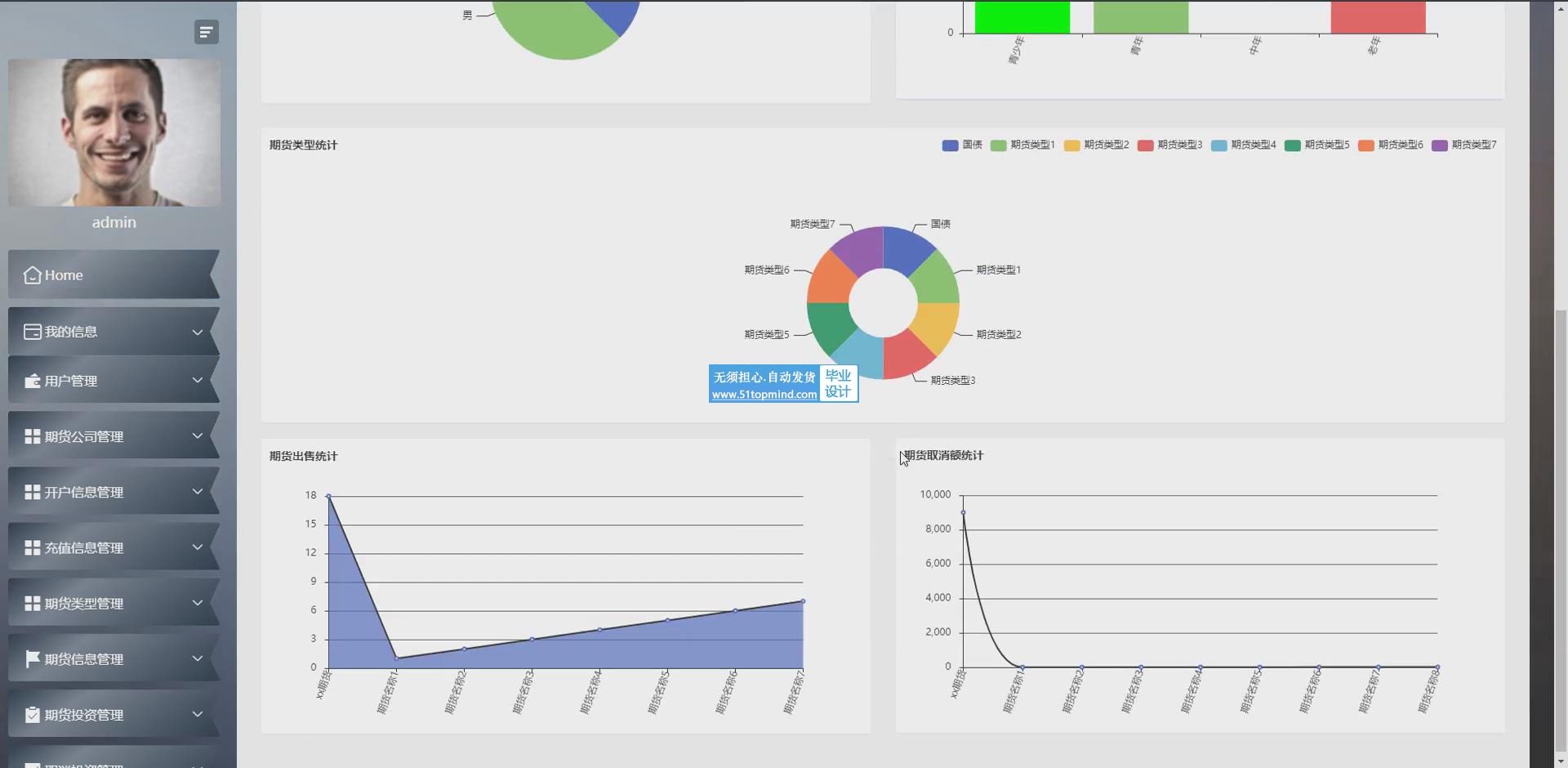Click the 男 pie chart label
This screenshot has width=1568, height=768.
pos(467,16)
